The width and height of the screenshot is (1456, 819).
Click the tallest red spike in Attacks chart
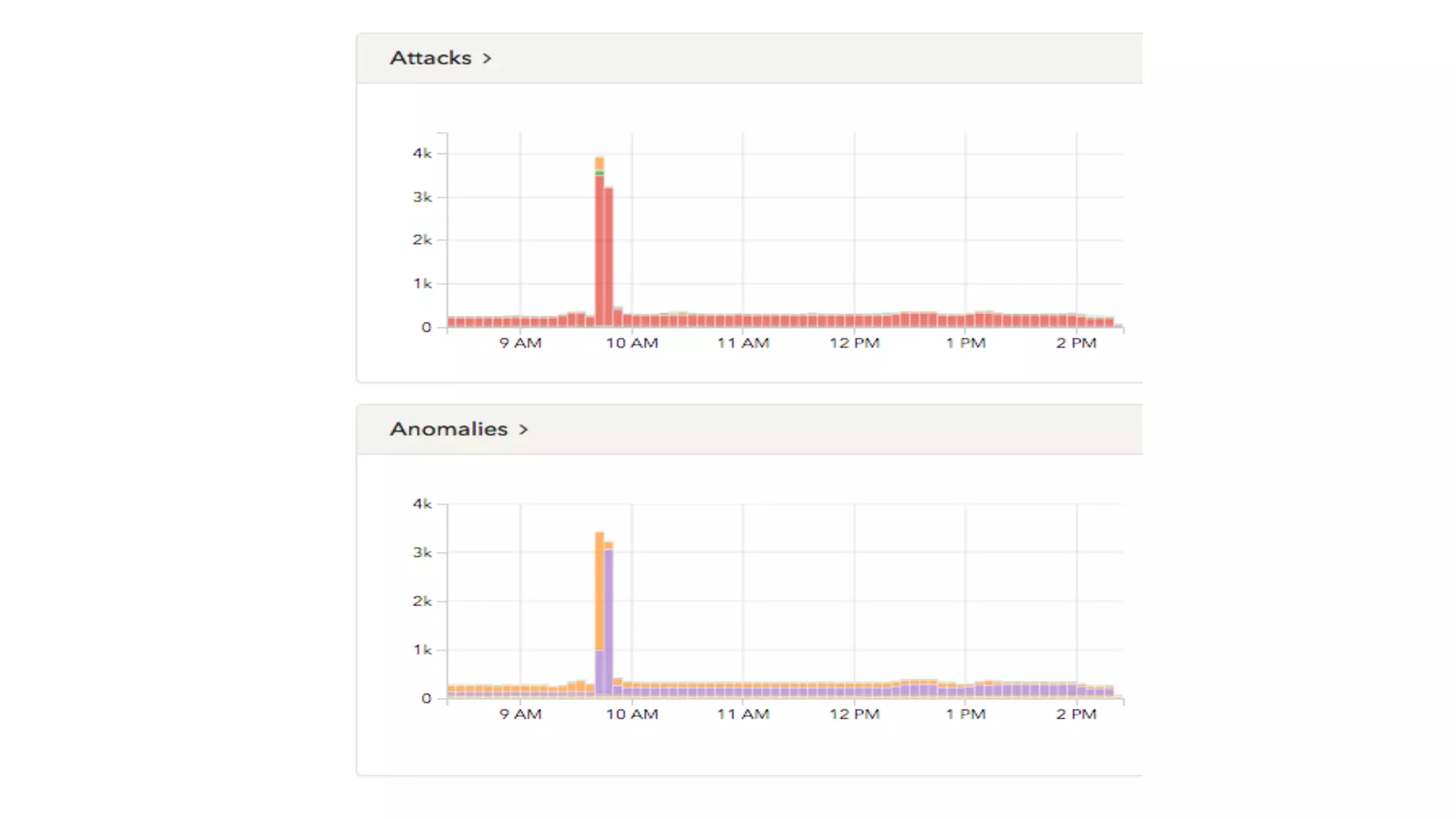[599, 249]
